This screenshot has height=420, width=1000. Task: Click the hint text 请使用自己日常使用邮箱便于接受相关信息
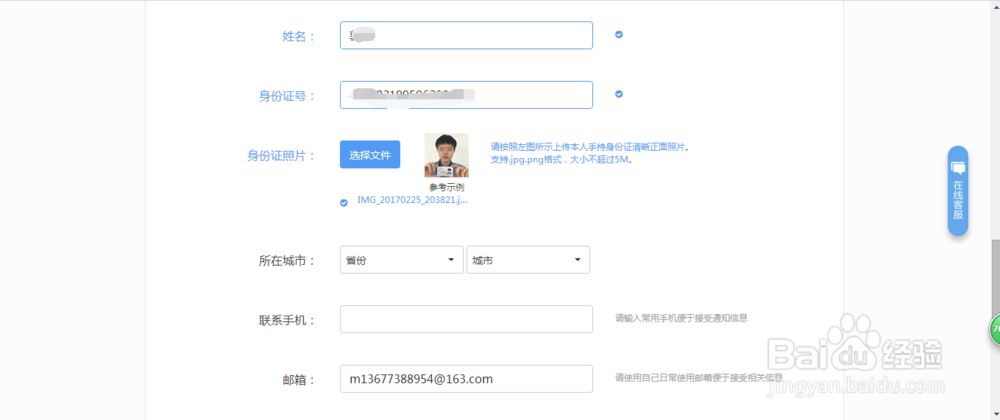698,377
